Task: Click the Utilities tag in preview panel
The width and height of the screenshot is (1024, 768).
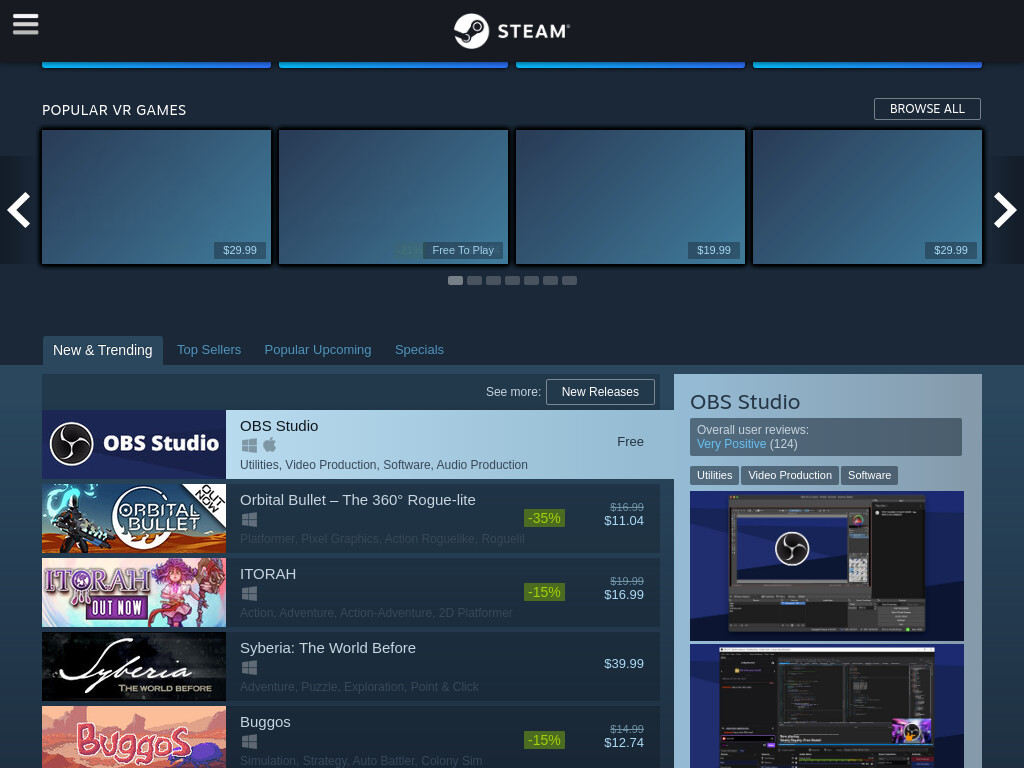Action: (x=714, y=475)
